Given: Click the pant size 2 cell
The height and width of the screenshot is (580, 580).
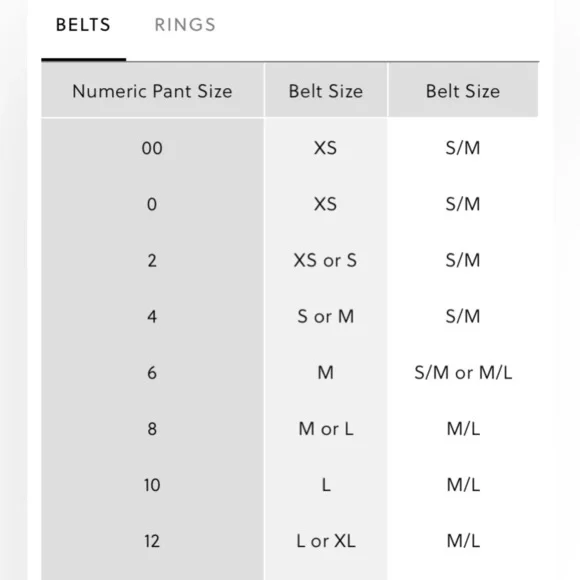Looking at the screenshot, I should tap(152, 260).
